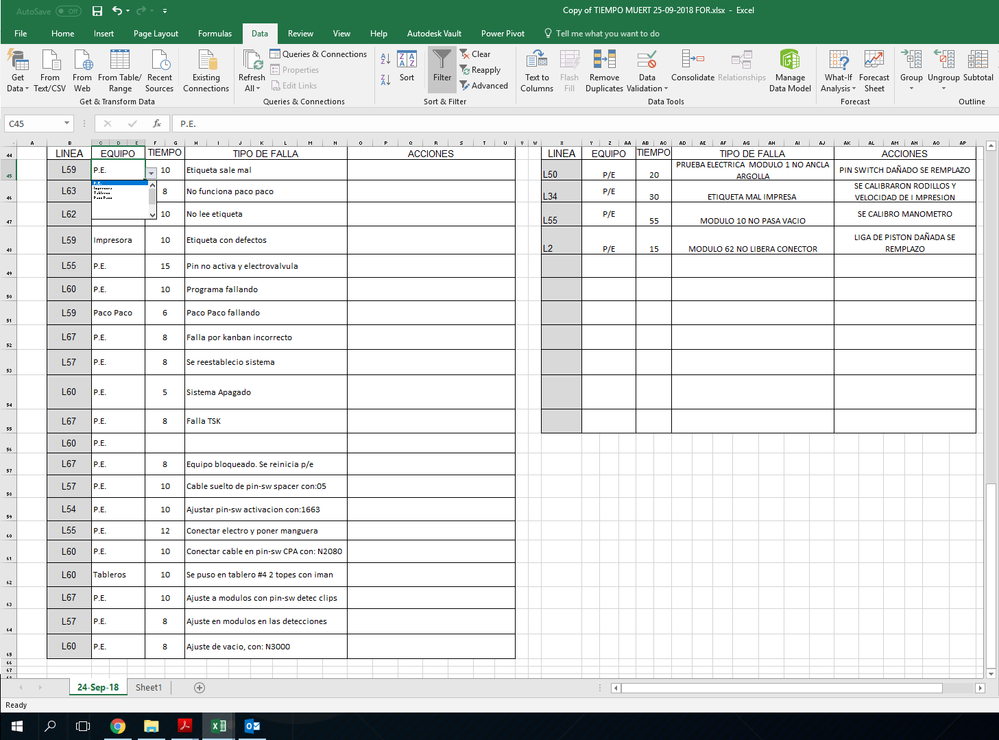The height and width of the screenshot is (740, 999).
Task: Click the cell C45 validation dropdown arrow
Action: point(151,173)
